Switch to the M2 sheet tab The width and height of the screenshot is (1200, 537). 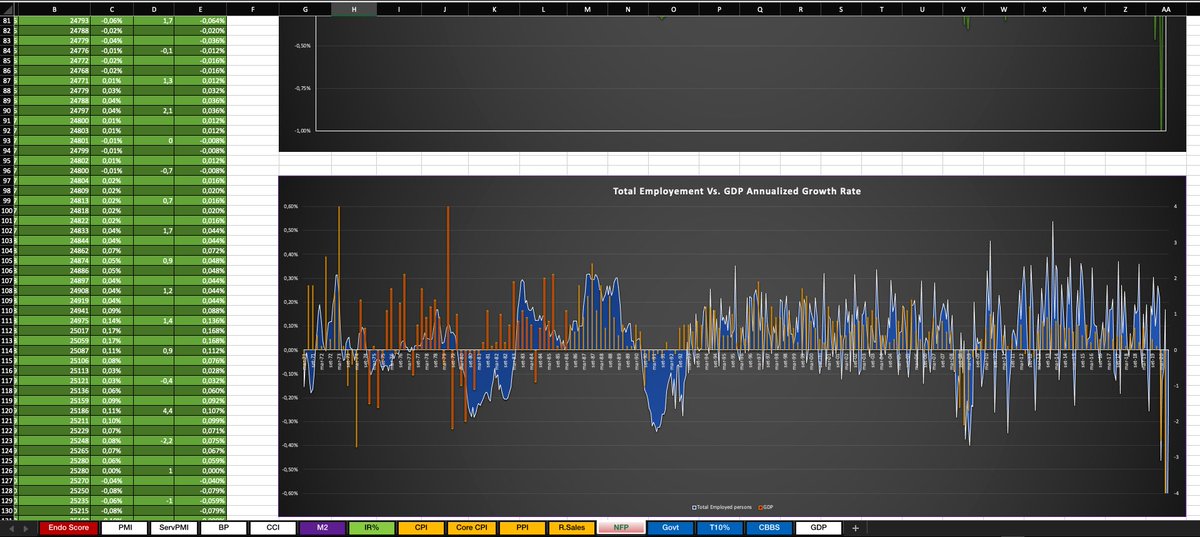(x=322, y=527)
